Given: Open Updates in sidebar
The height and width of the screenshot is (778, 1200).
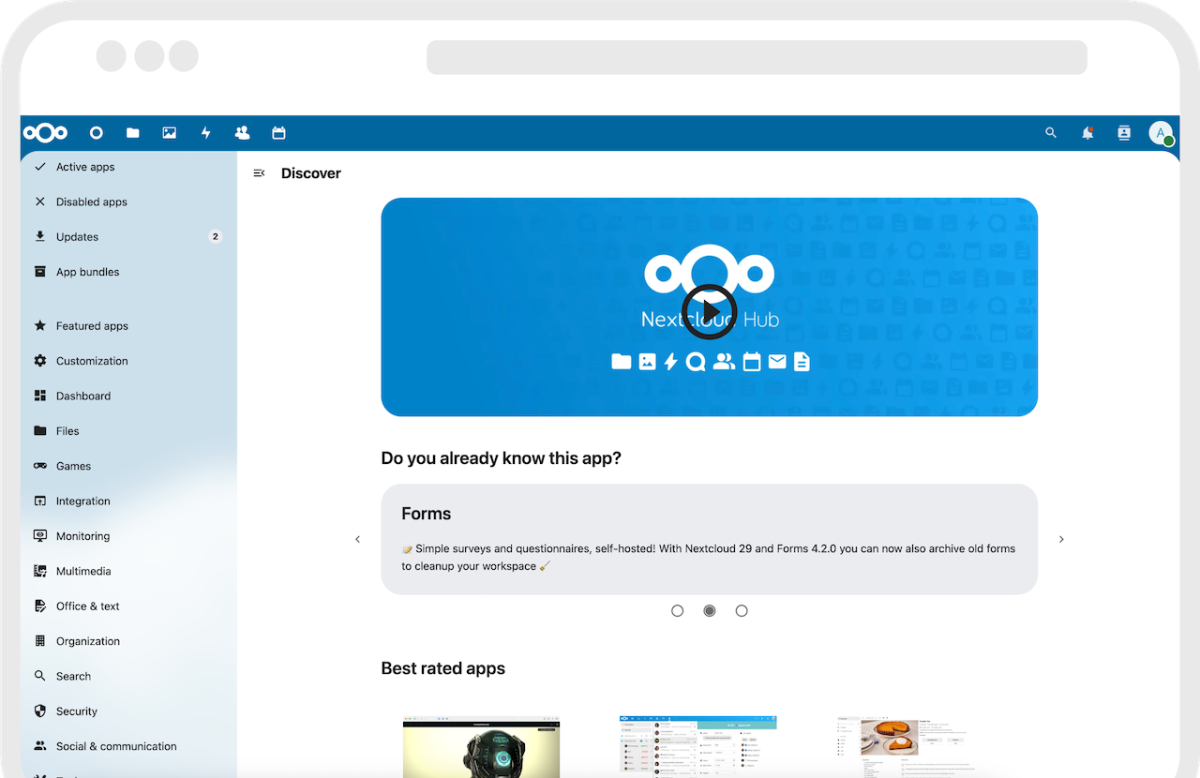Looking at the screenshot, I should click(x=128, y=237).
